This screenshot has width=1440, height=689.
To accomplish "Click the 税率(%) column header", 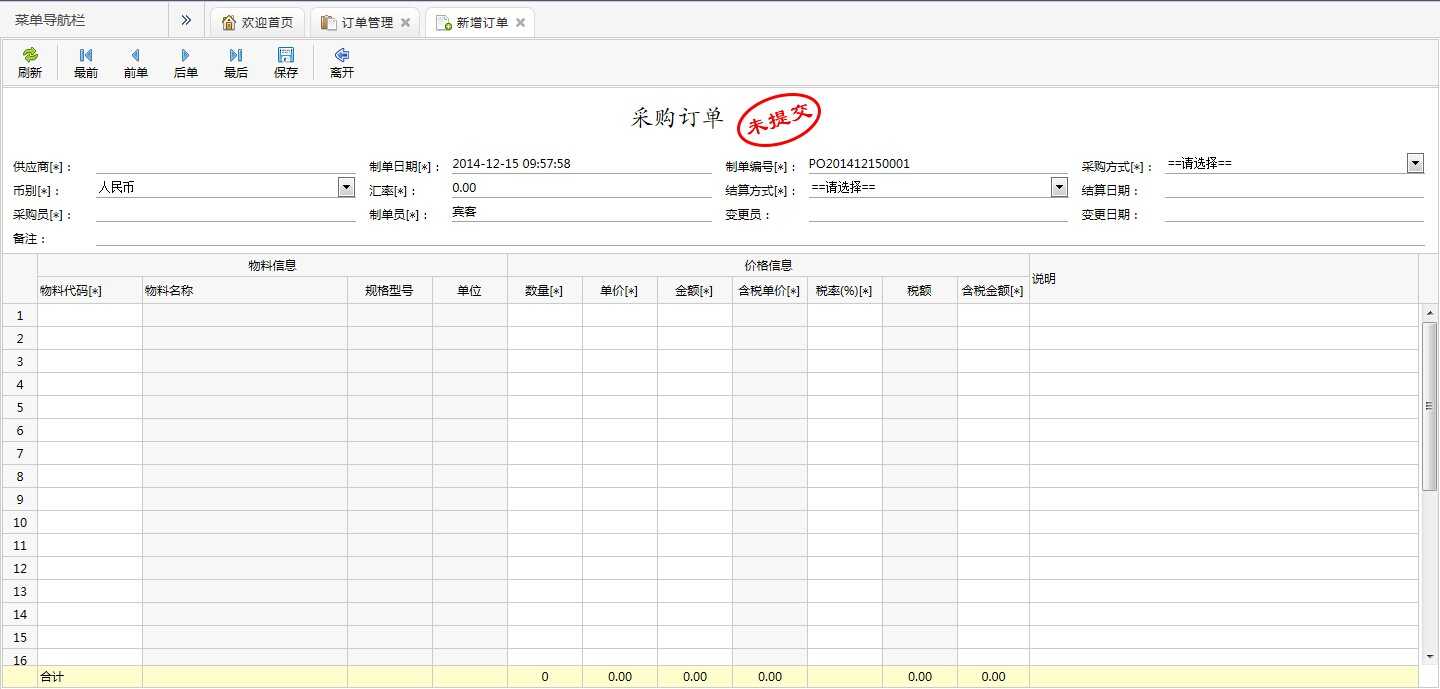I will pos(845,290).
